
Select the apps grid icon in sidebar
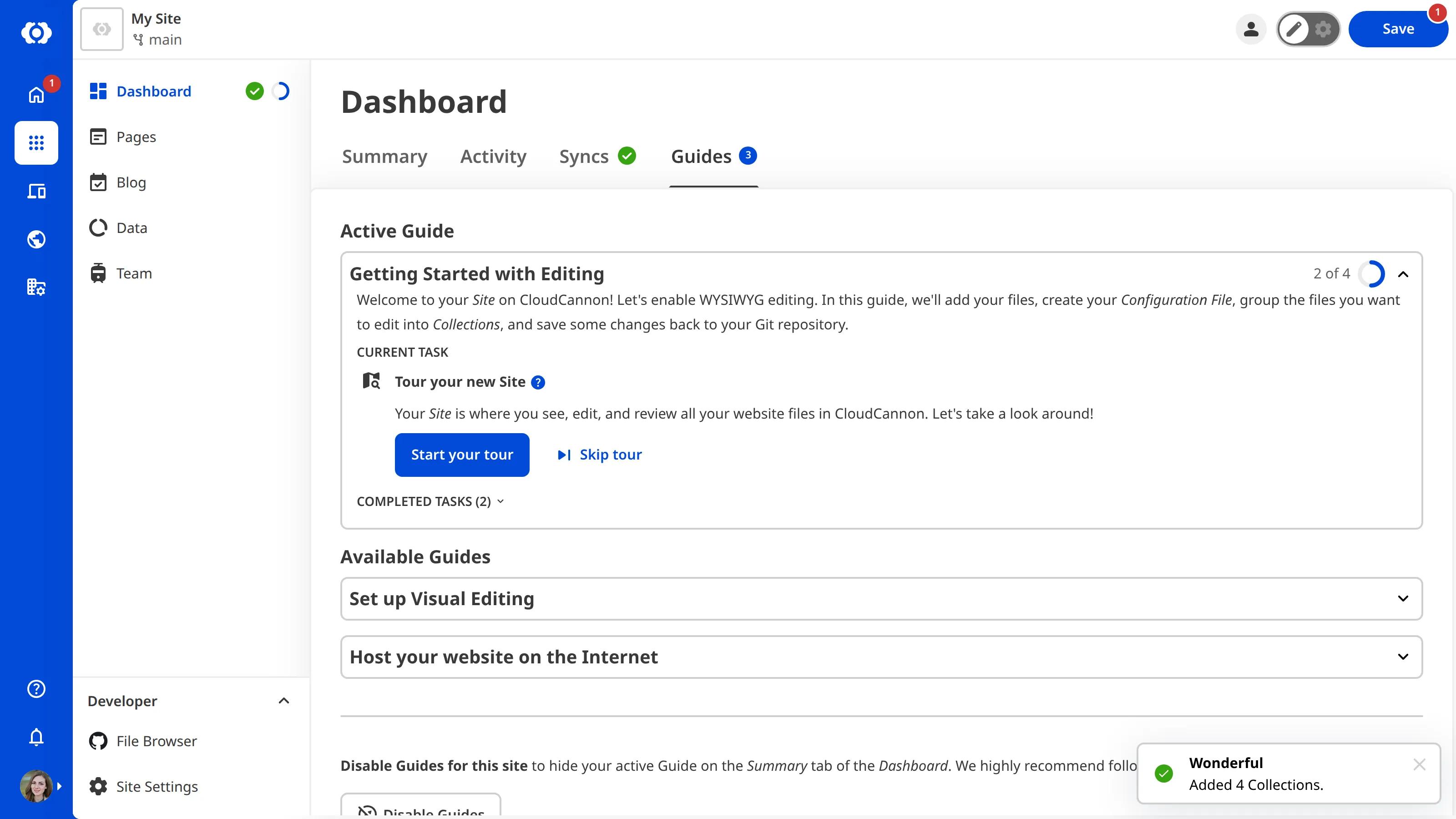[36, 142]
